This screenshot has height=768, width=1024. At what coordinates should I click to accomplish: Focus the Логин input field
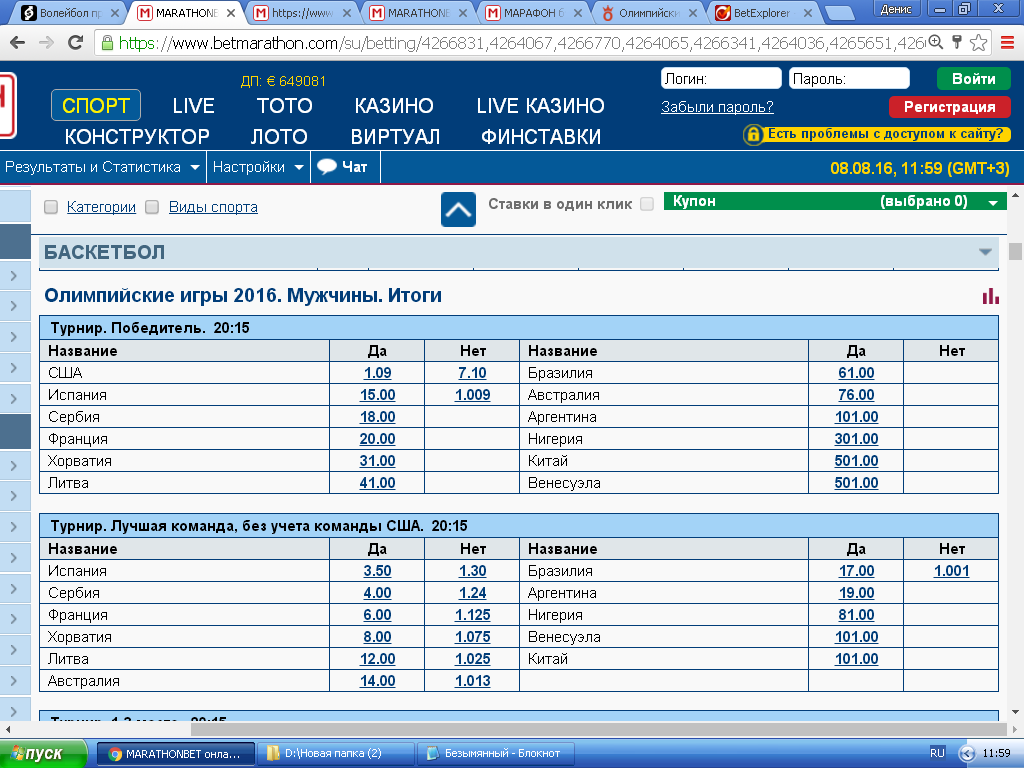coord(721,78)
